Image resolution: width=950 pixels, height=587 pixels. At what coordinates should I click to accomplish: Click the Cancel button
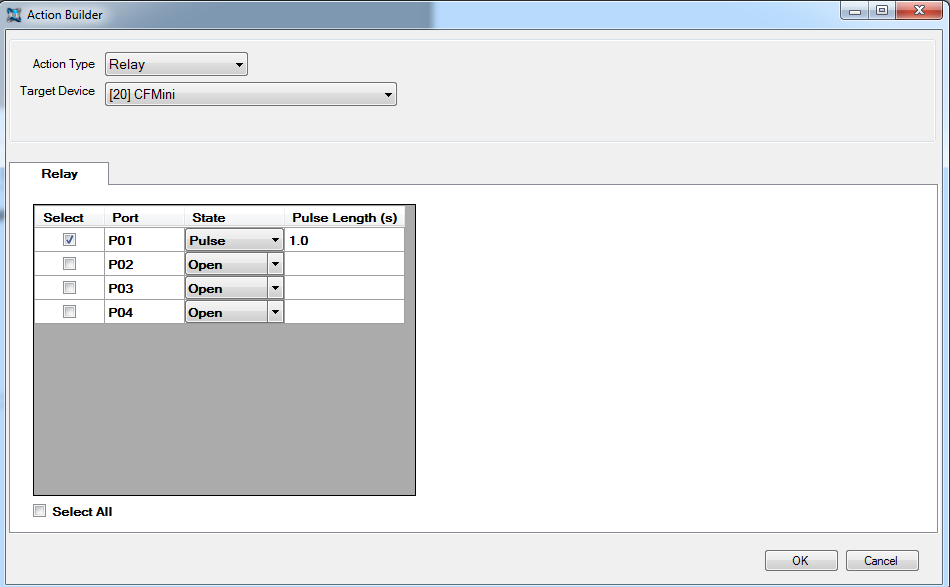881,561
